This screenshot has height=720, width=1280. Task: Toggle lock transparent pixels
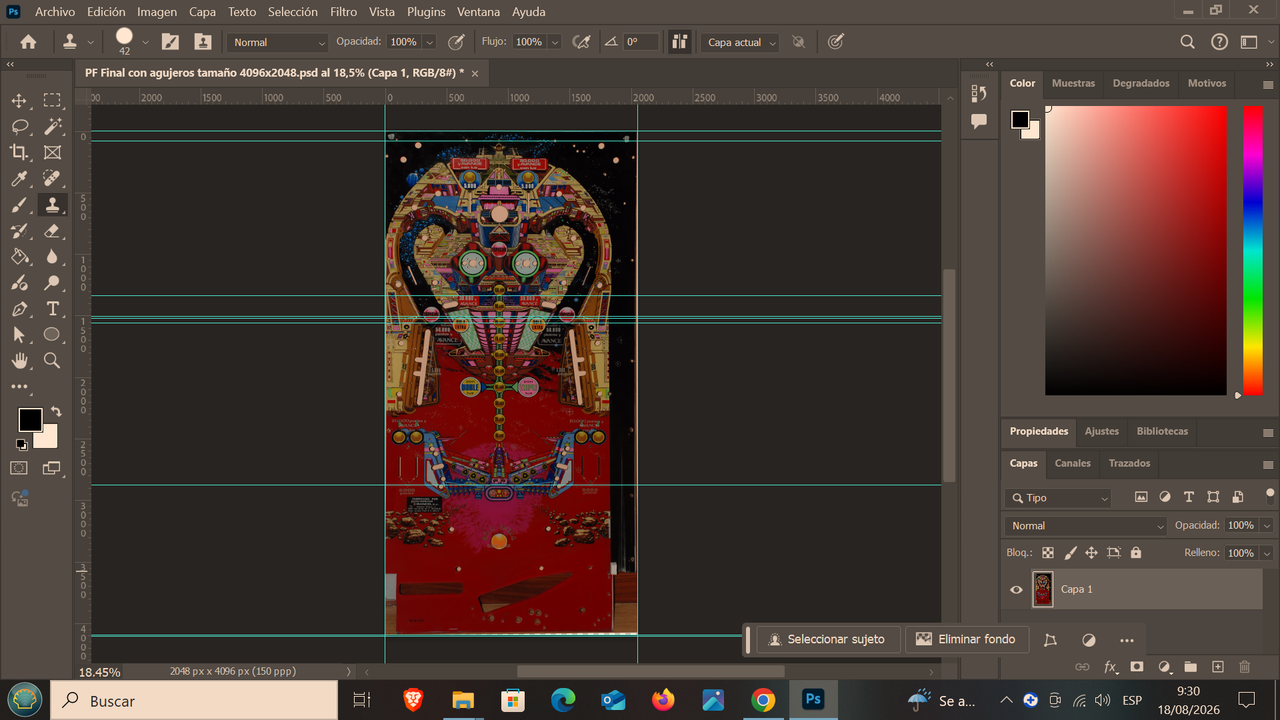(1048, 553)
